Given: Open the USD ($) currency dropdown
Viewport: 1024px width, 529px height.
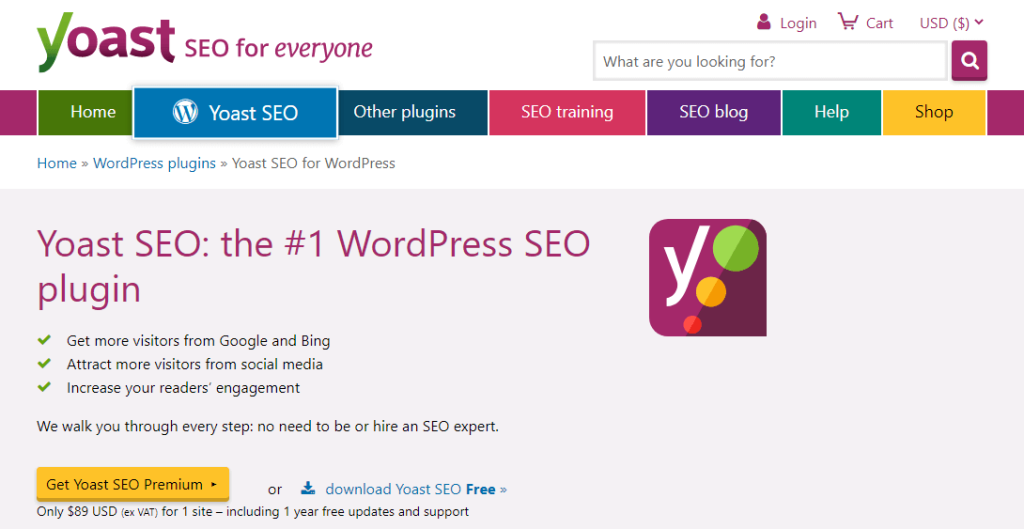Looking at the screenshot, I should point(951,22).
